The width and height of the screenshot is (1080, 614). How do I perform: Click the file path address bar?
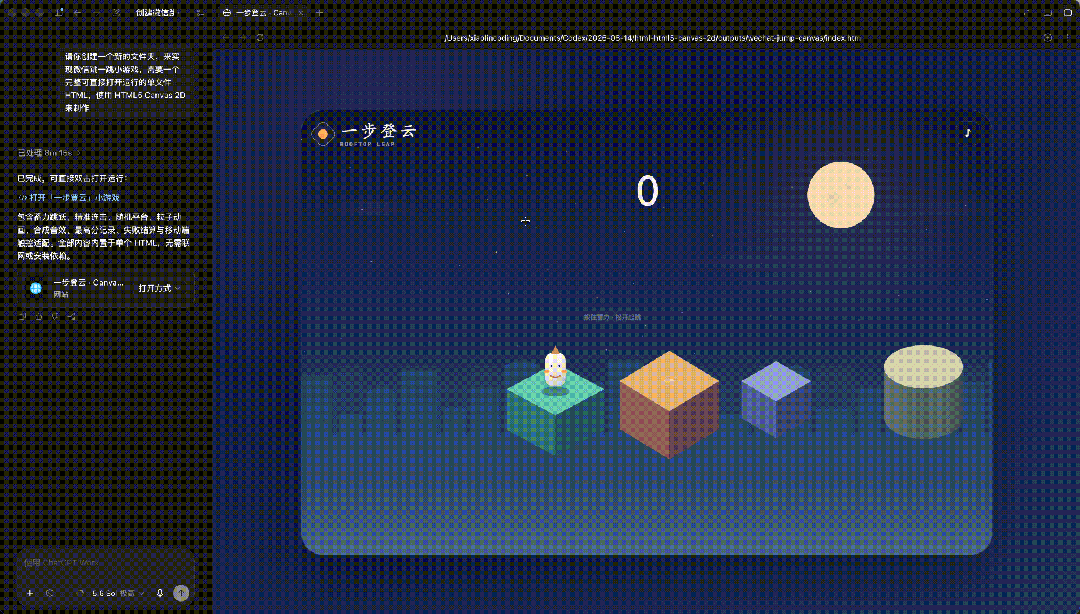click(652, 38)
